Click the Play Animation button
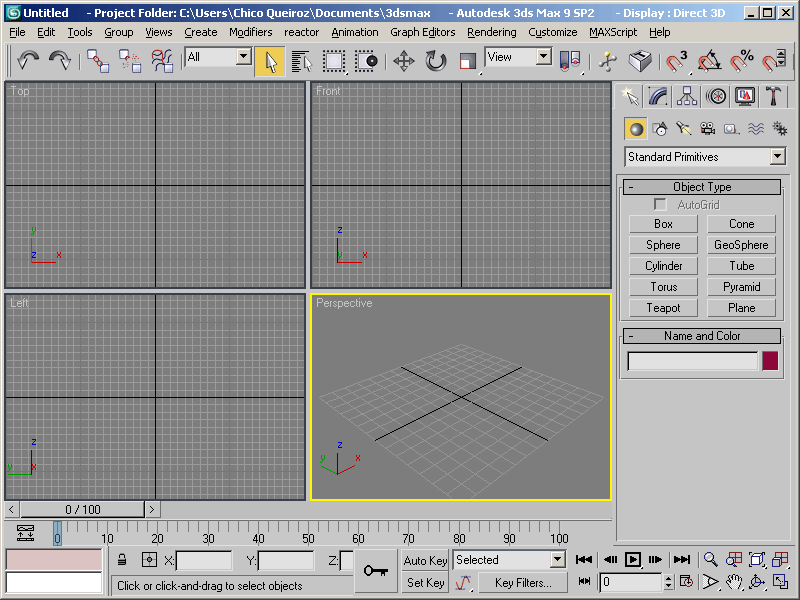The height and width of the screenshot is (600, 800). (x=633, y=560)
